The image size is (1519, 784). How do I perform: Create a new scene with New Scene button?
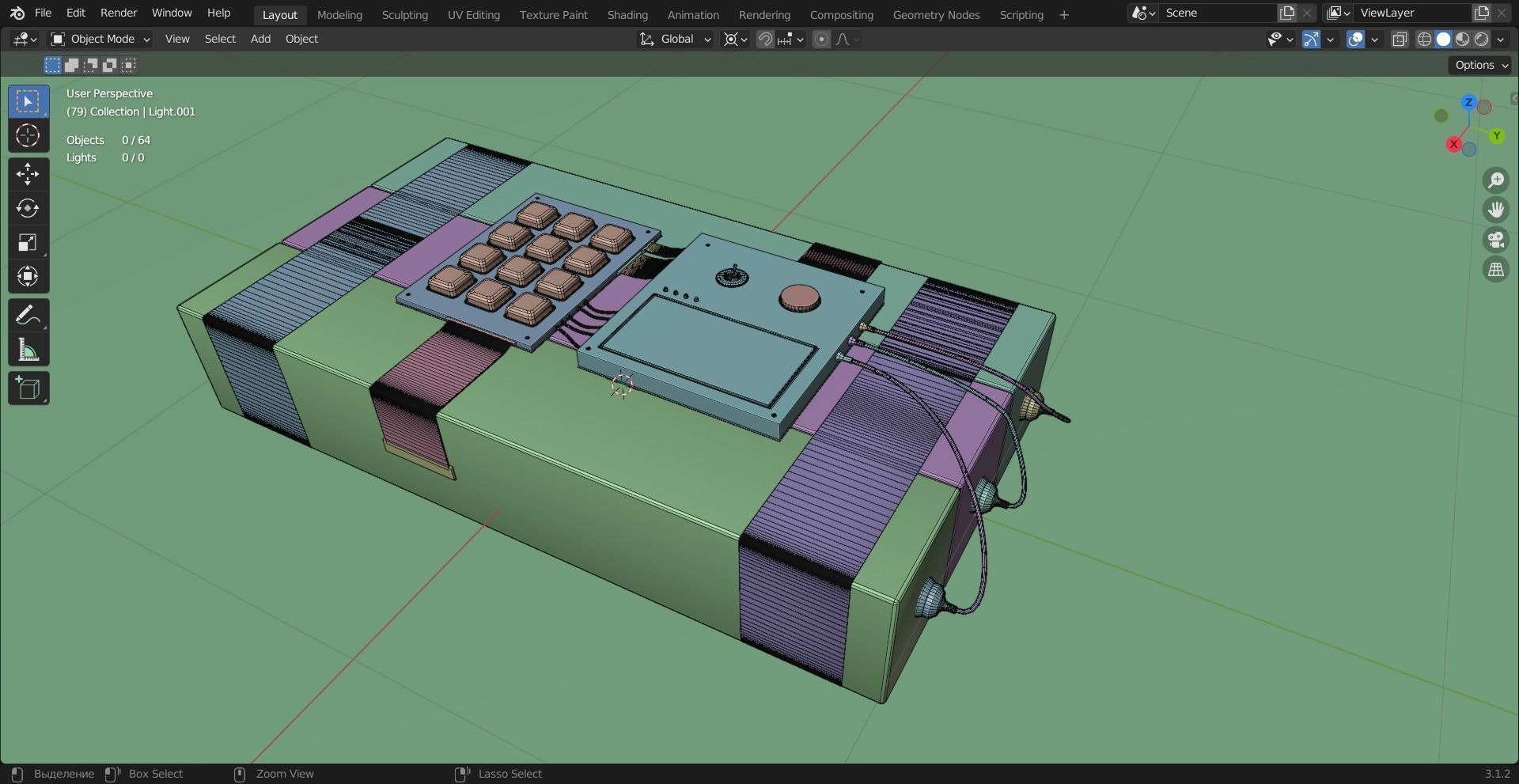[x=1286, y=13]
